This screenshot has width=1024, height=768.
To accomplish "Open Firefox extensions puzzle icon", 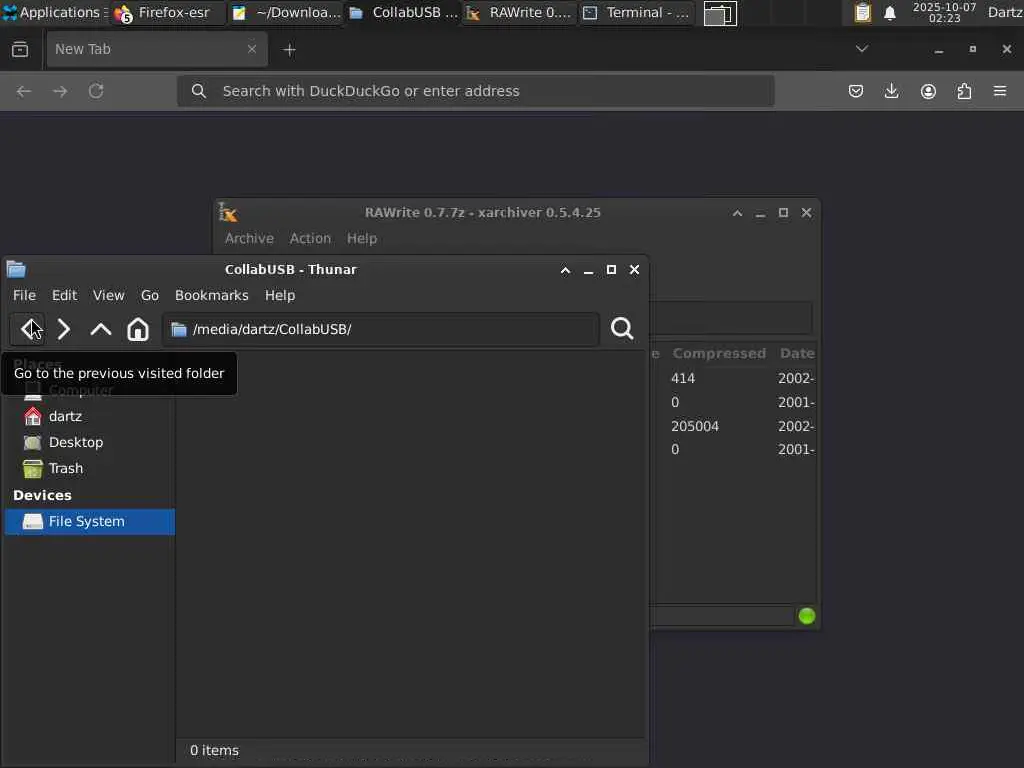I will (x=964, y=91).
